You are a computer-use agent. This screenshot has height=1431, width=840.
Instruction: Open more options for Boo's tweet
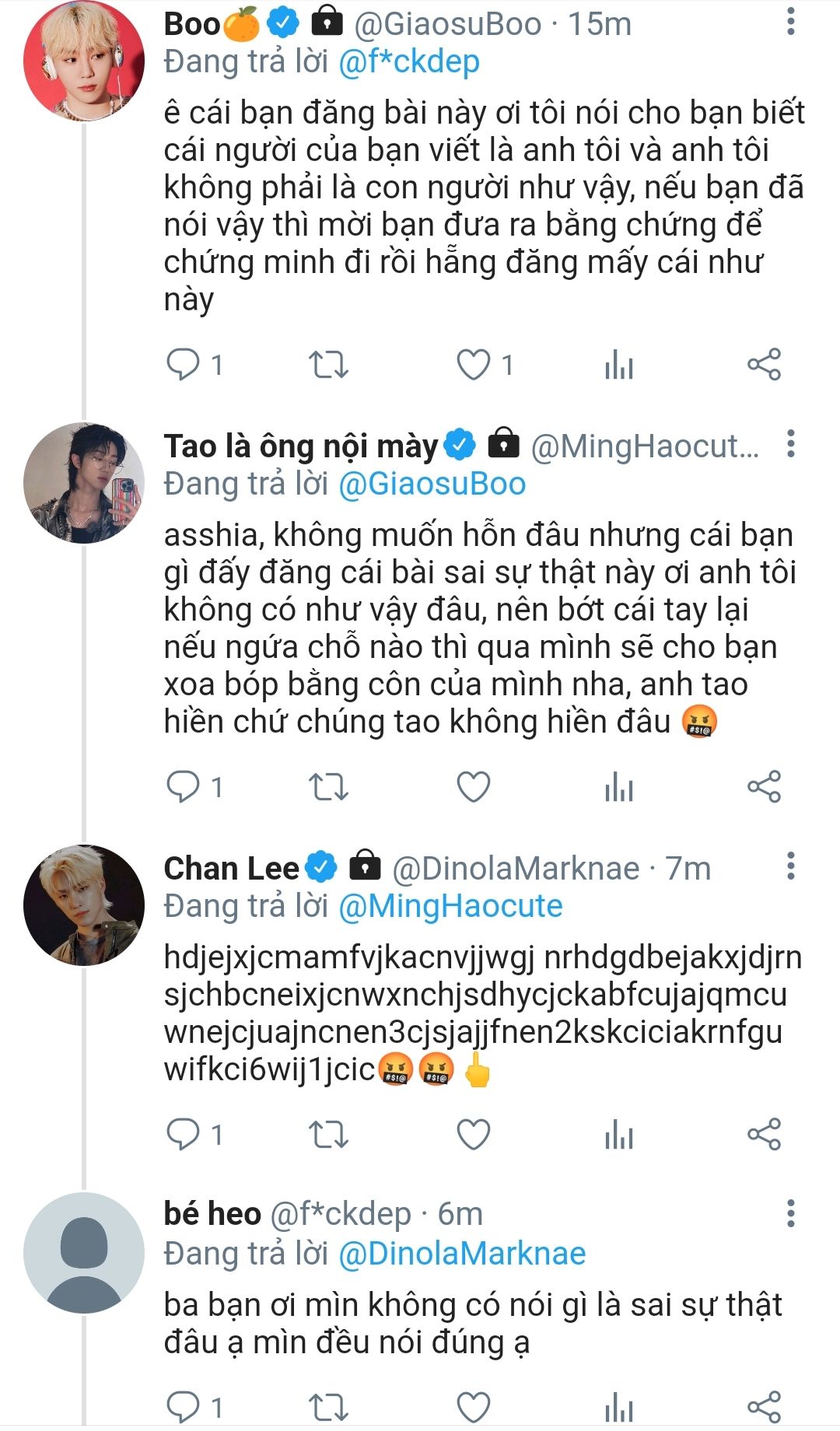(790, 22)
